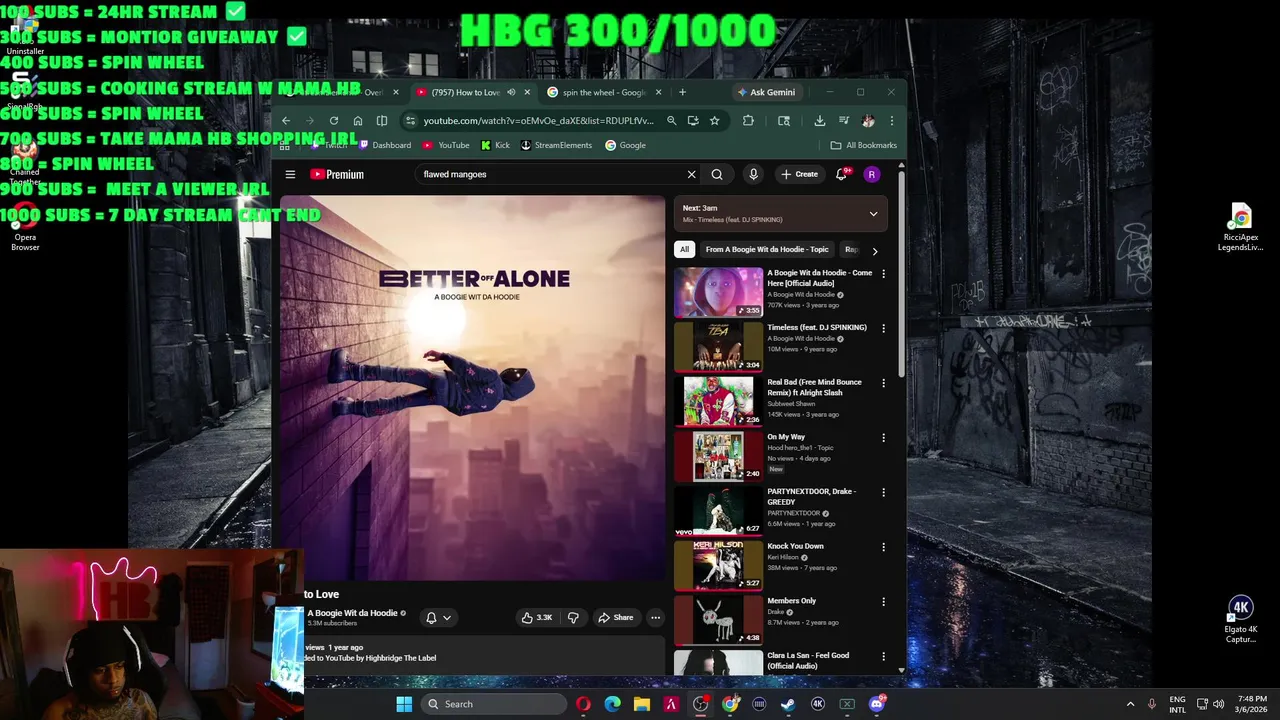This screenshot has width=1280, height=720.
Task: Open the All Bookmarks folder
Action: (x=863, y=145)
